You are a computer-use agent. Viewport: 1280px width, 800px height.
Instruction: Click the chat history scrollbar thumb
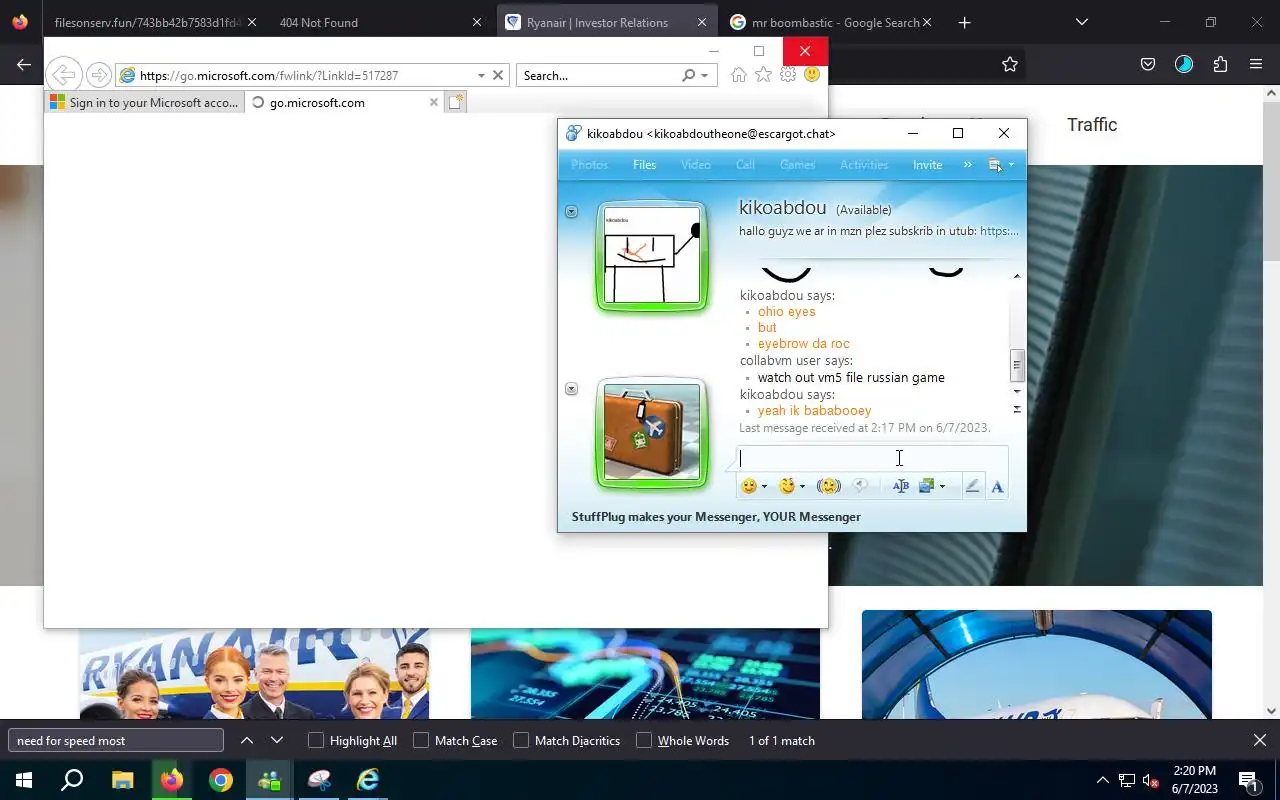(1017, 365)
